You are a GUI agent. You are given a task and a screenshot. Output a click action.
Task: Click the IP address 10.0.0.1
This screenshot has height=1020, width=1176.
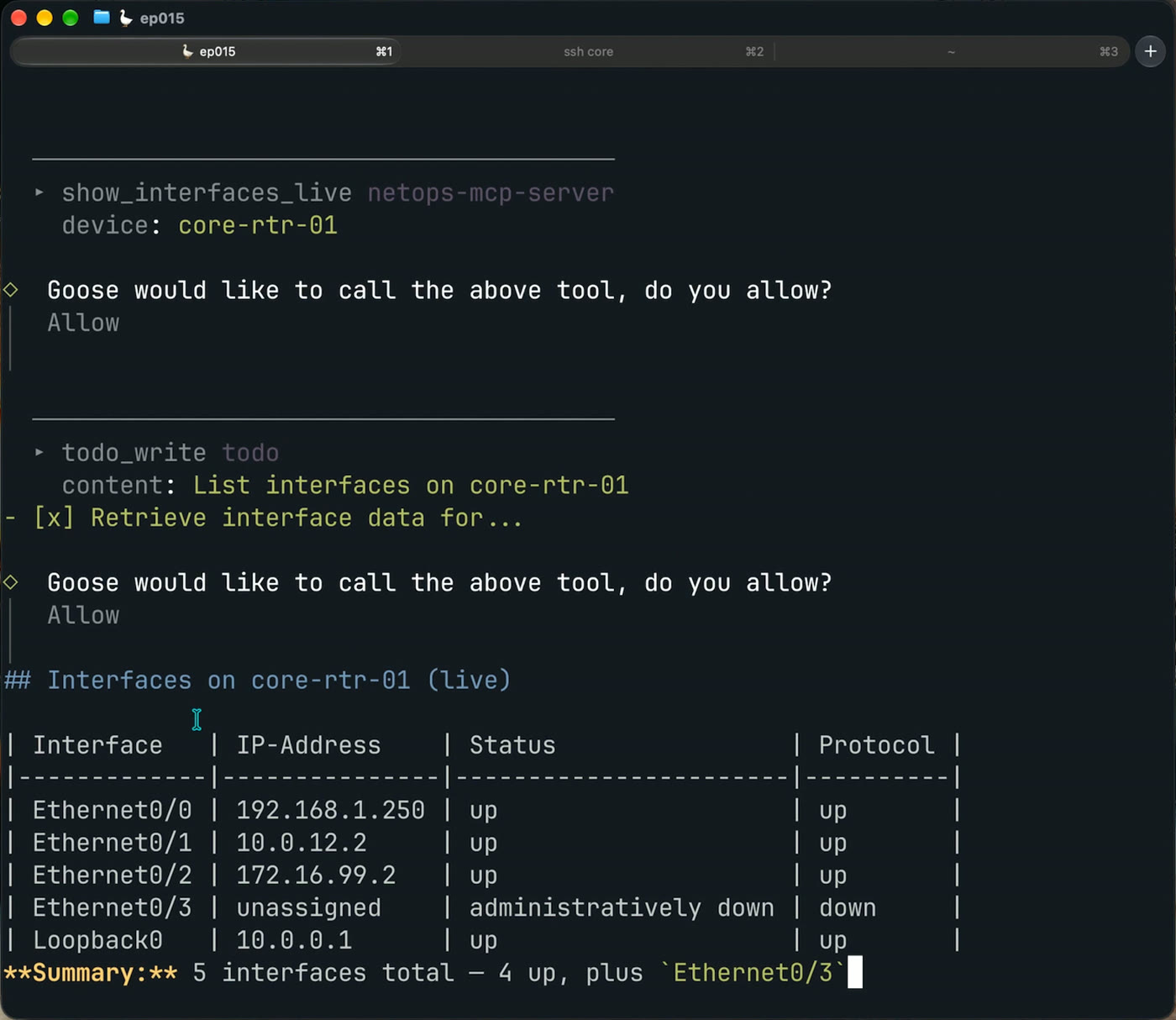(294, 940)
